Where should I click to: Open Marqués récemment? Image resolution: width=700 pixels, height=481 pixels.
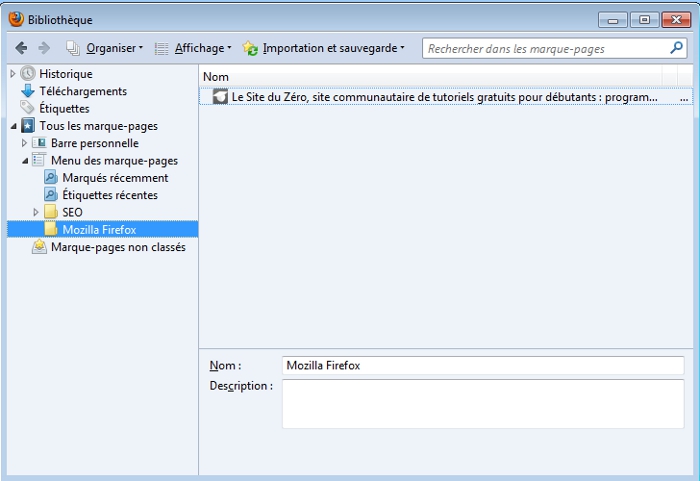point(115,178)
